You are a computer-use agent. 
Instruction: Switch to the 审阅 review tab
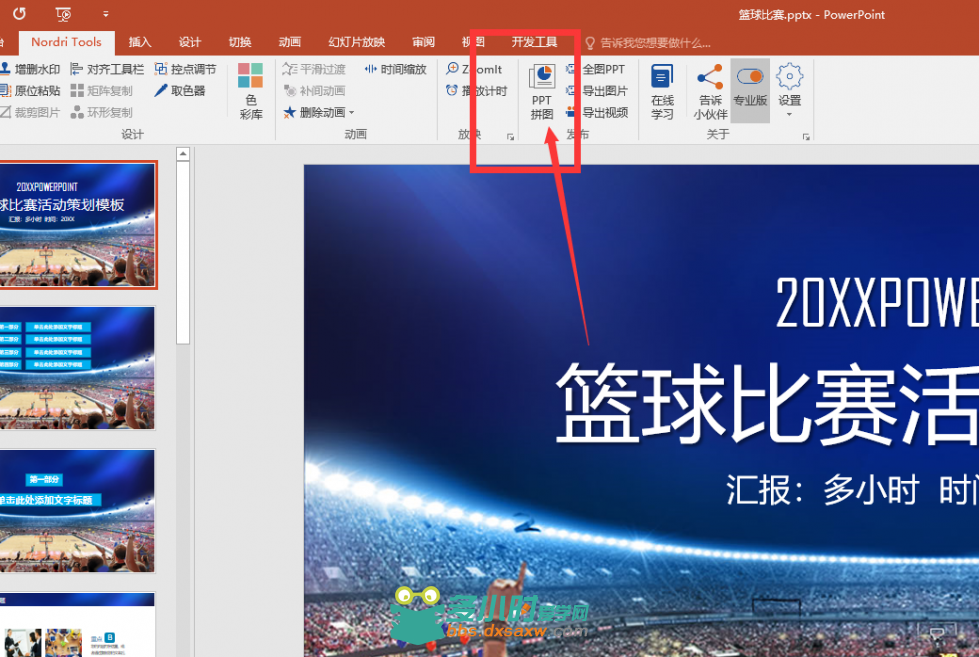[423, 42]
